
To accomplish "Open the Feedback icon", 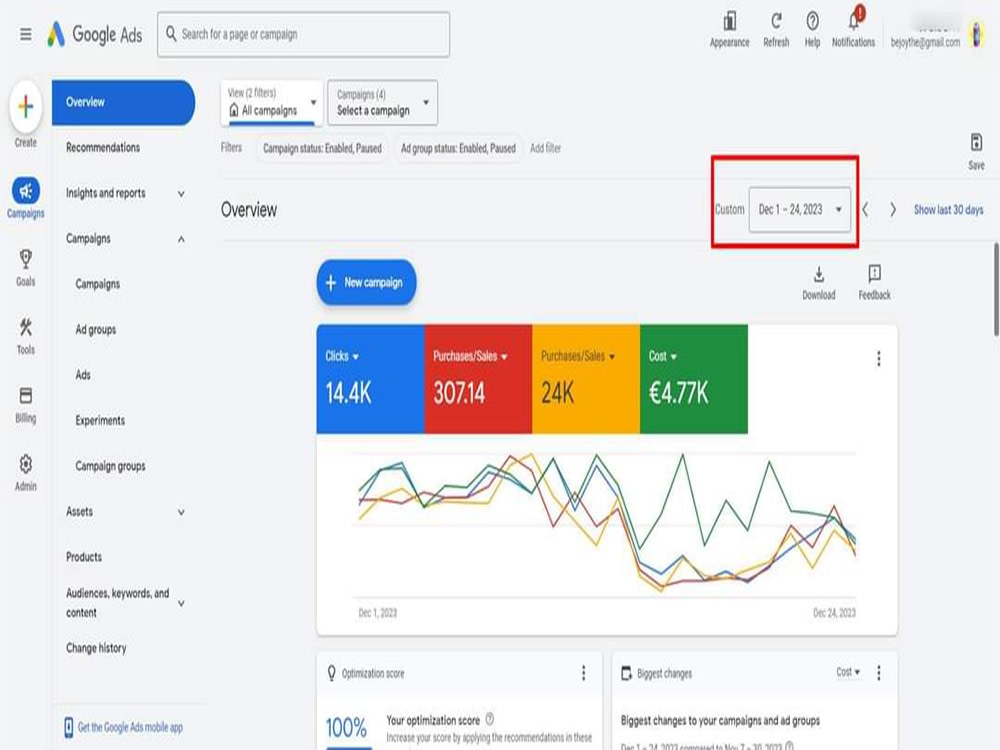I will tap(874, 274).
